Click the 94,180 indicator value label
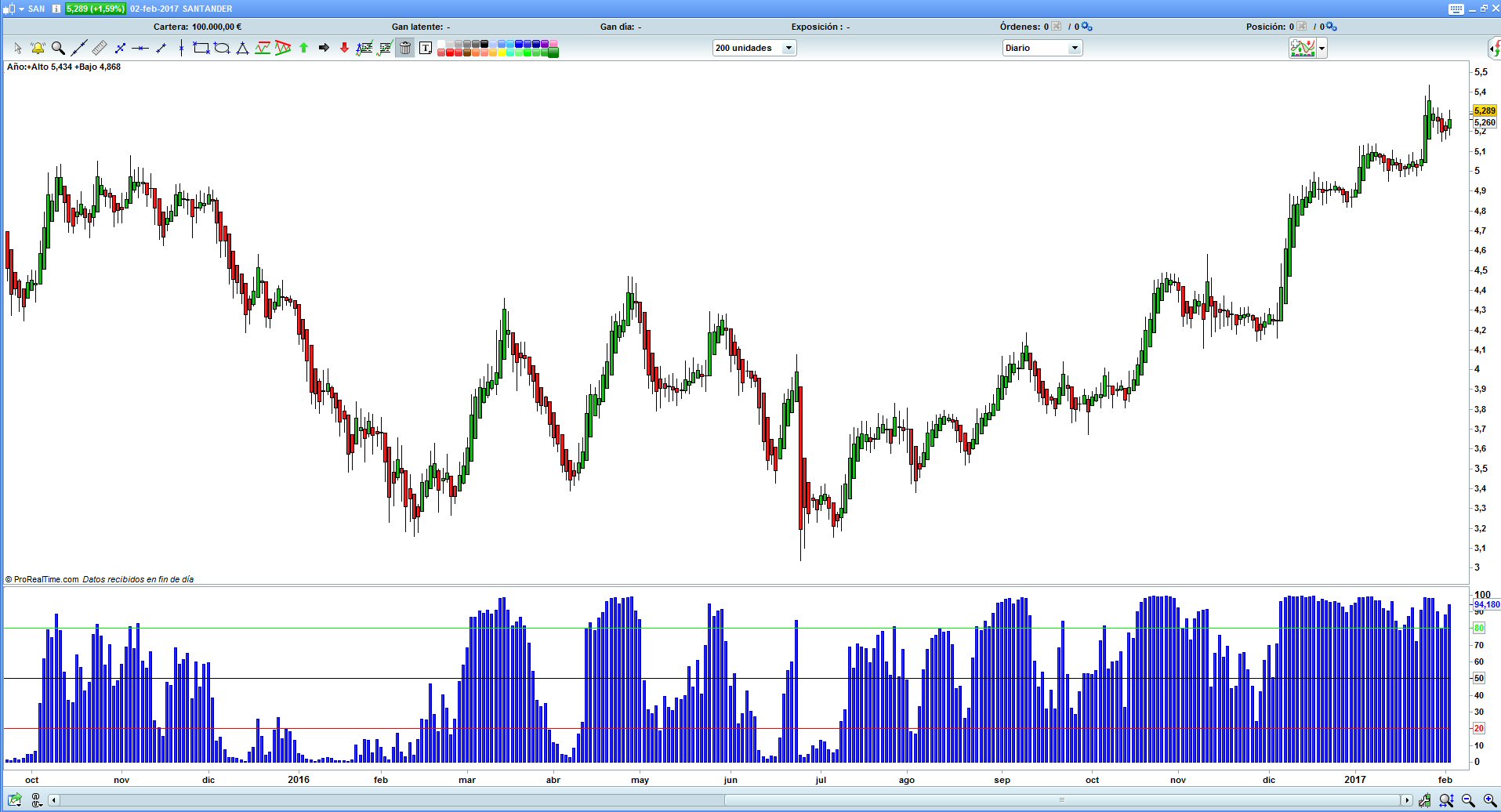 pyautogui.click(x=1487, y=604)
